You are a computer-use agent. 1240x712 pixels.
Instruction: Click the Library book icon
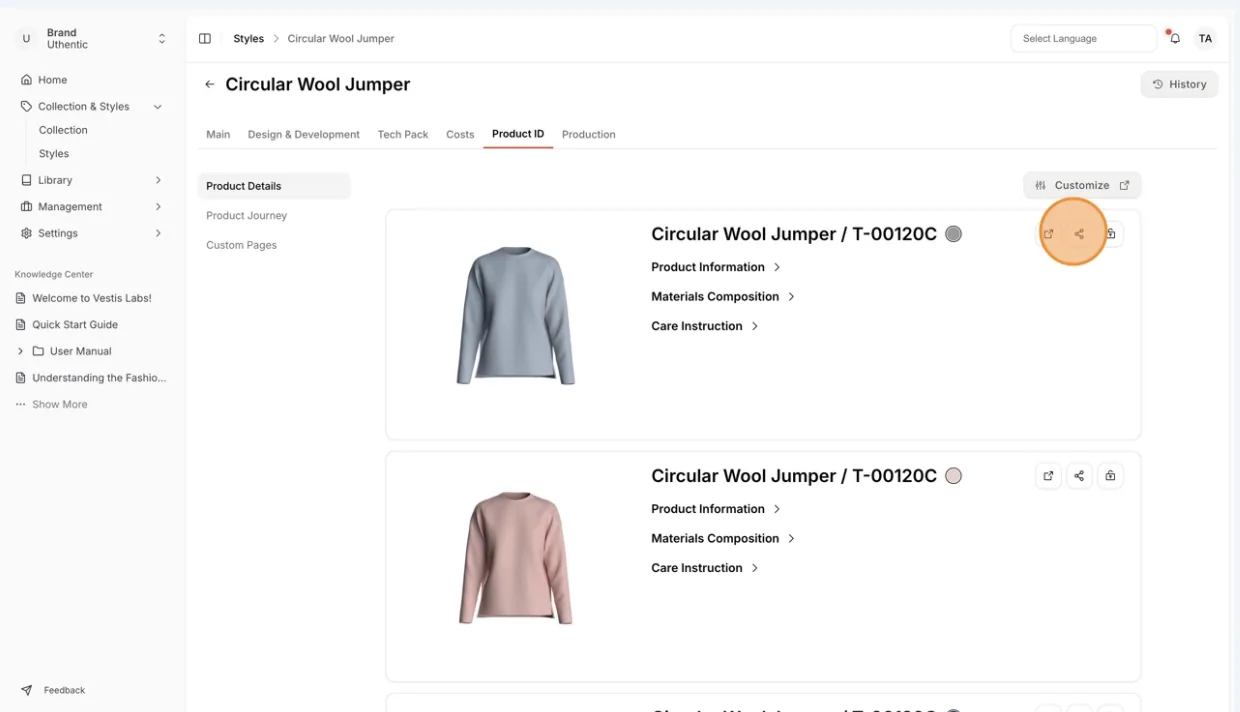point(26,180)
